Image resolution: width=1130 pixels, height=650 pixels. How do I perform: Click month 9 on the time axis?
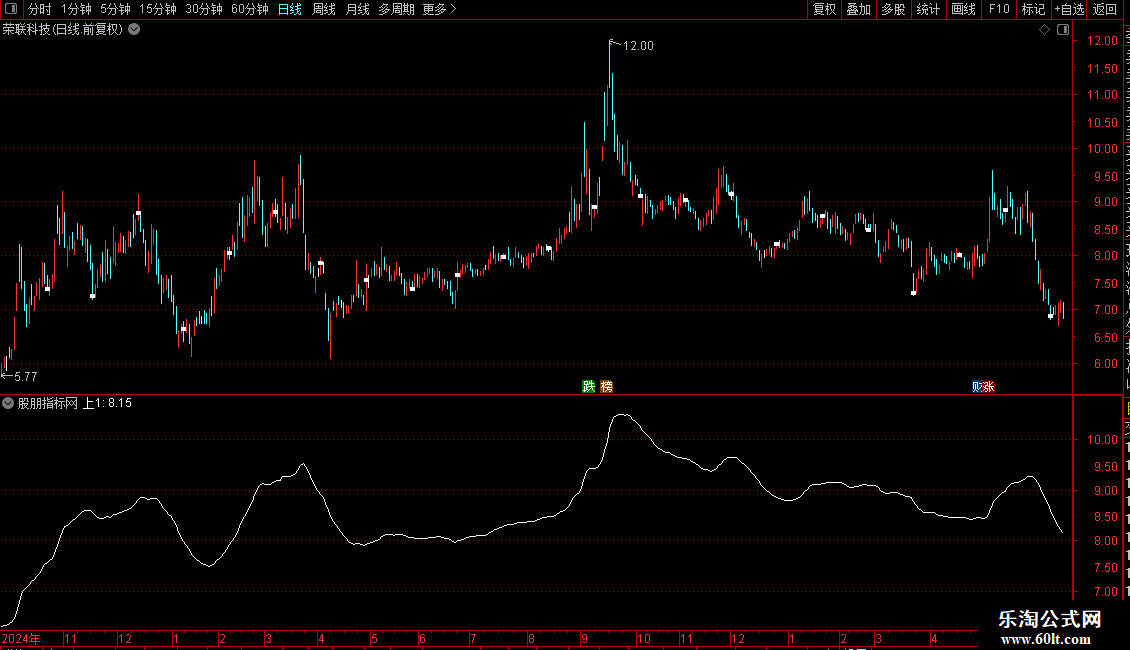(x=584, y=638)
